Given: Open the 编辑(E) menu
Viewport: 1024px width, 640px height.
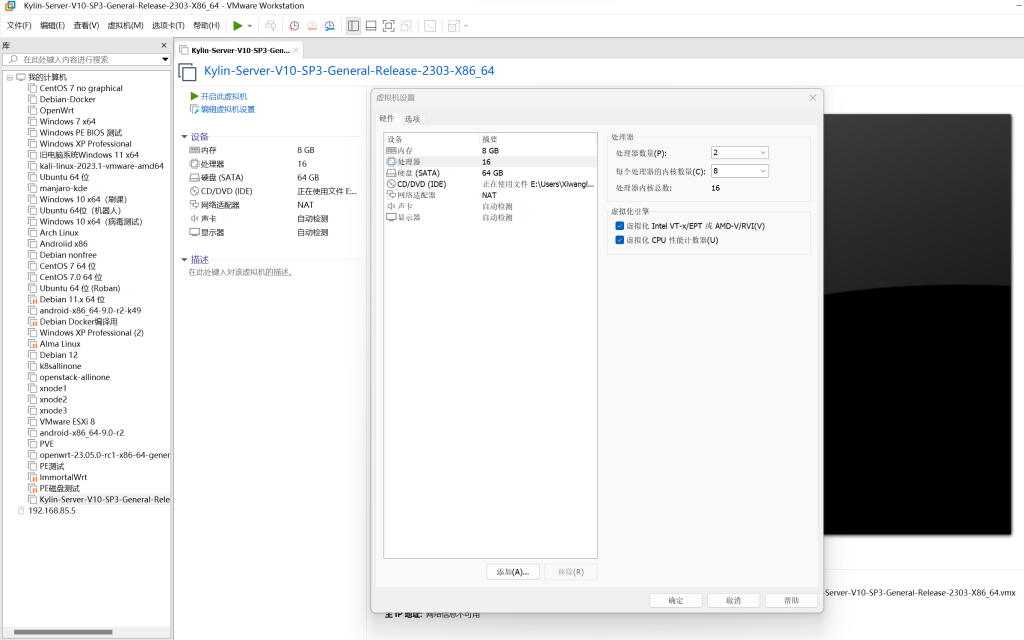Looking at the screenshot, I should coord(52,25).
